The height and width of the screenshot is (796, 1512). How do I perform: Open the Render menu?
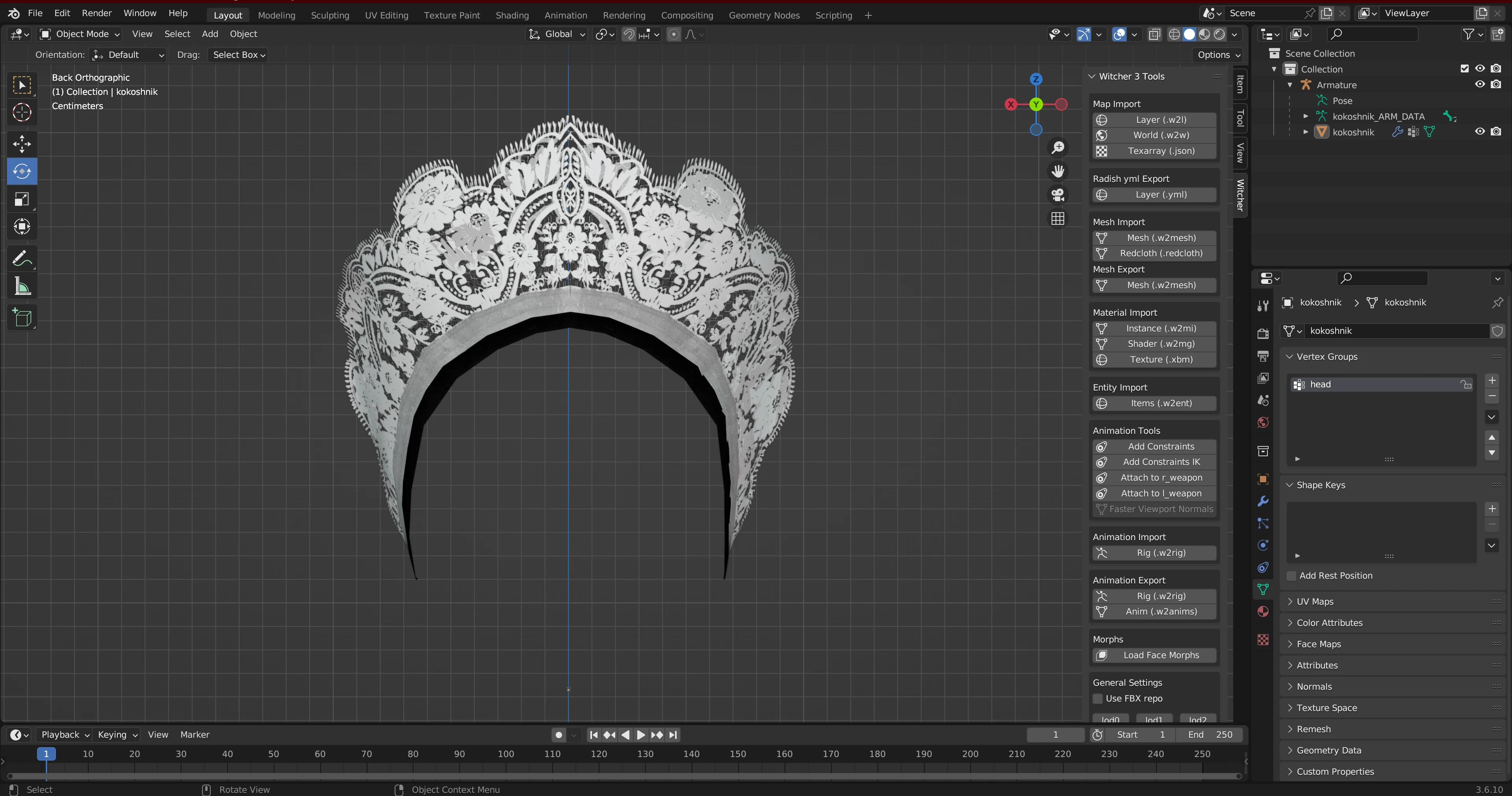pos(96,13)
